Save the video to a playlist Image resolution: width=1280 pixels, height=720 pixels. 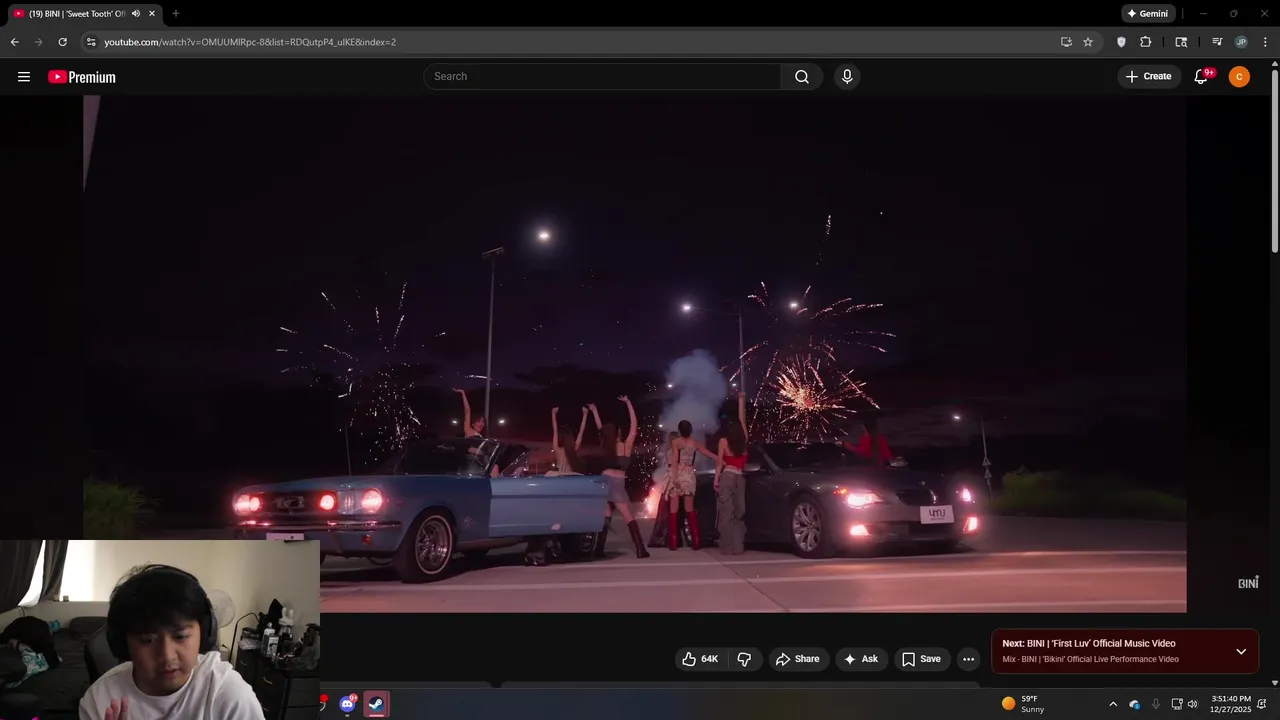(921, 659)
